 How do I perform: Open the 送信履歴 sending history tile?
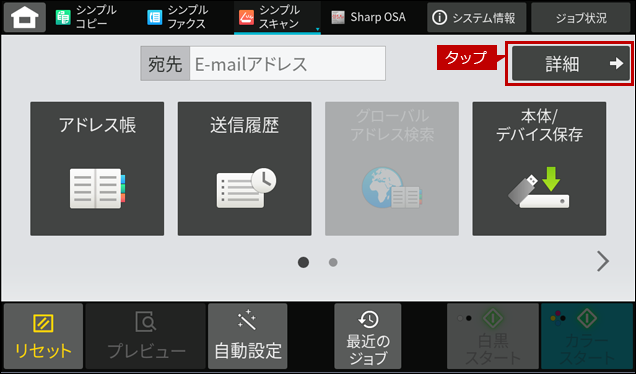pyautogui.click(x=245, y=169)
